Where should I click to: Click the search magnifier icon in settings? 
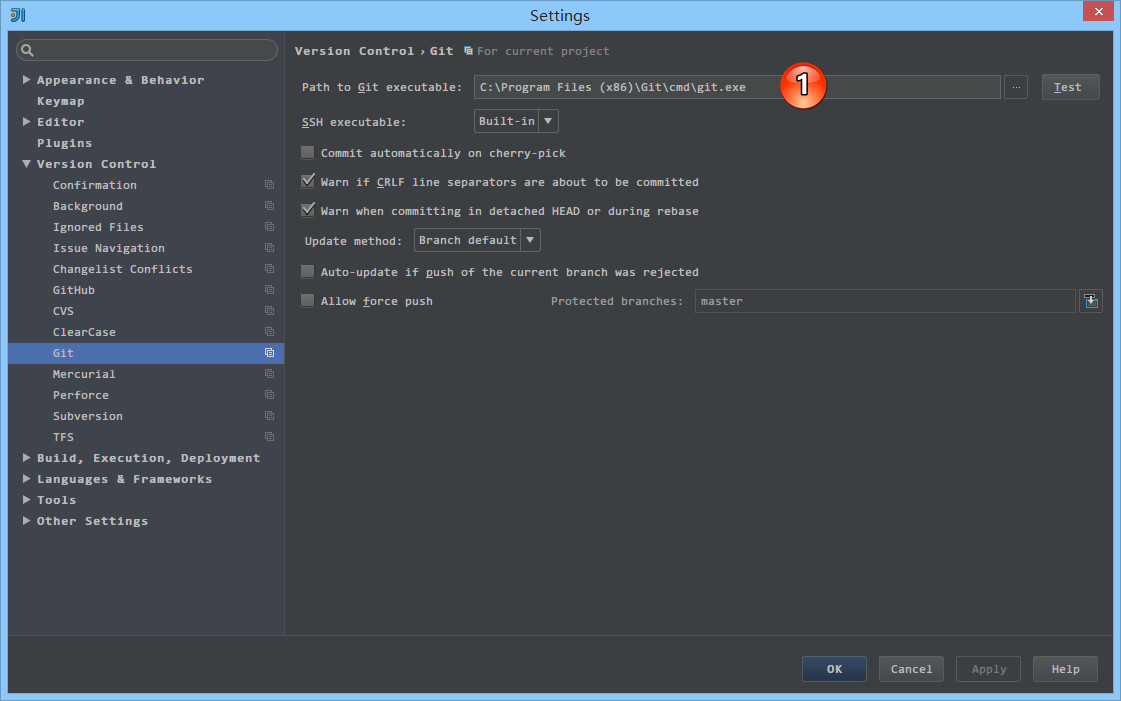coord(28,50)
